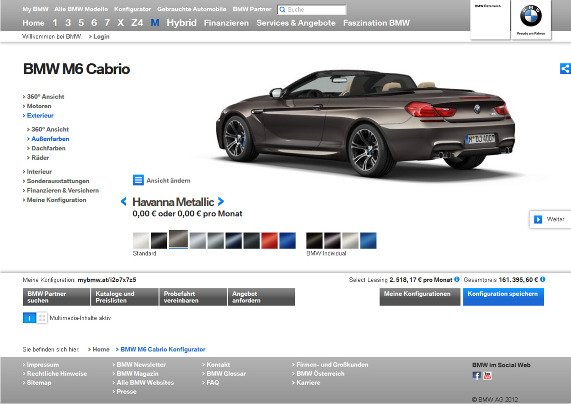Select the black standard color swatch
The image size is (571, 404).
coord(159,241)
